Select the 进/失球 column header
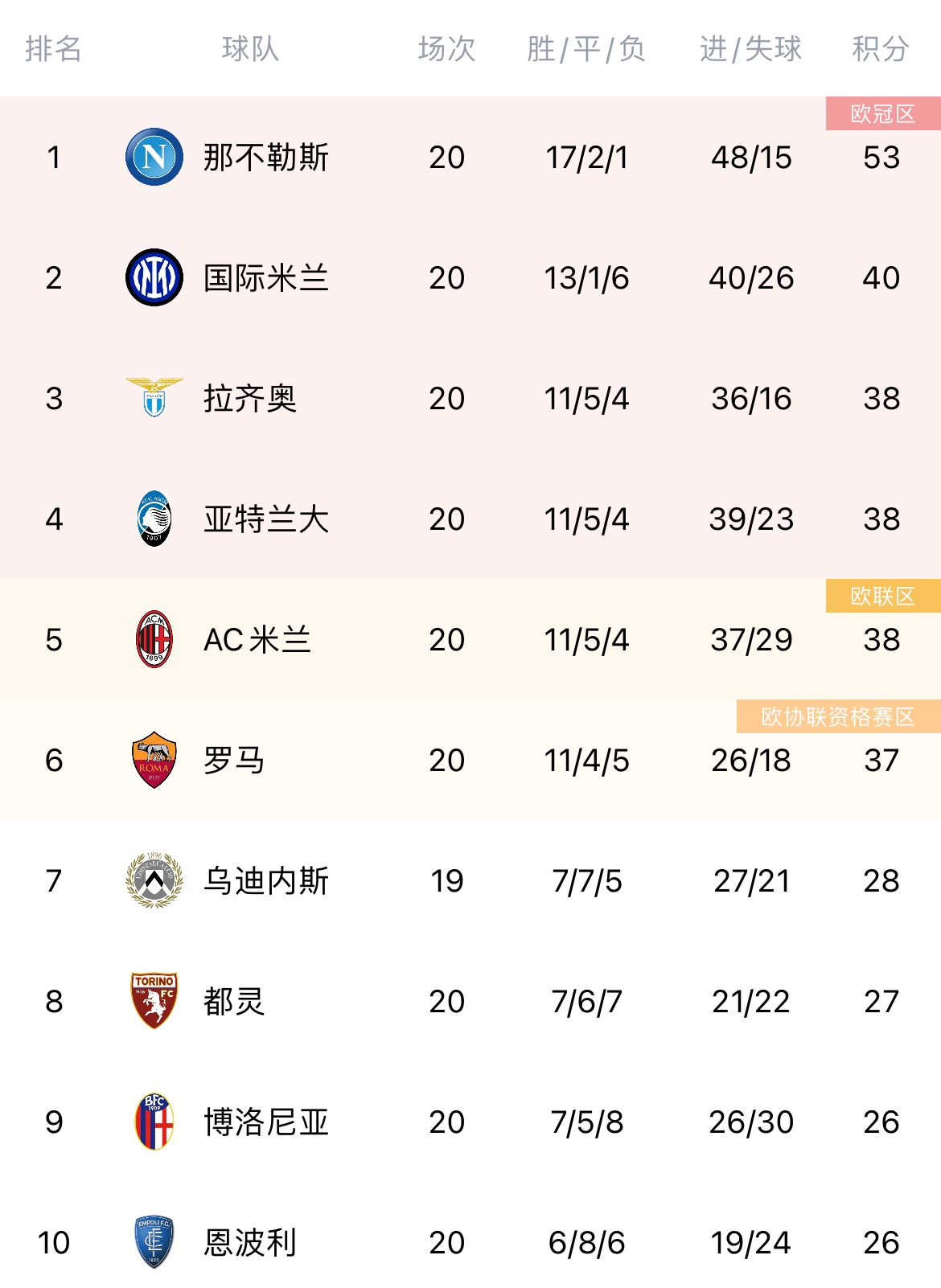This screenshot has width=941, height=1288. [750, 49]
